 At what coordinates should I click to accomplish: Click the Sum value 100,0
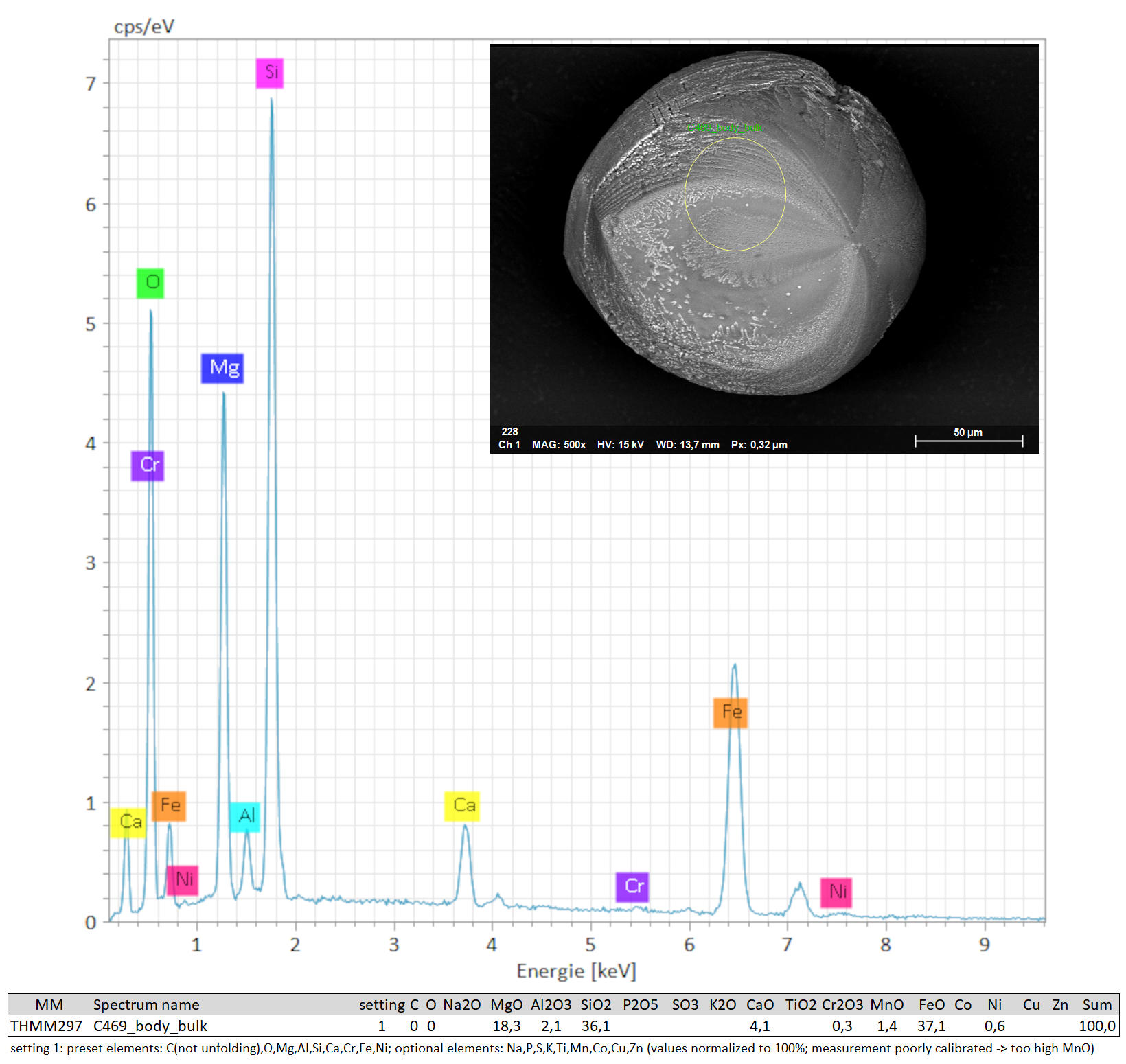(x=1096, y=1026)
